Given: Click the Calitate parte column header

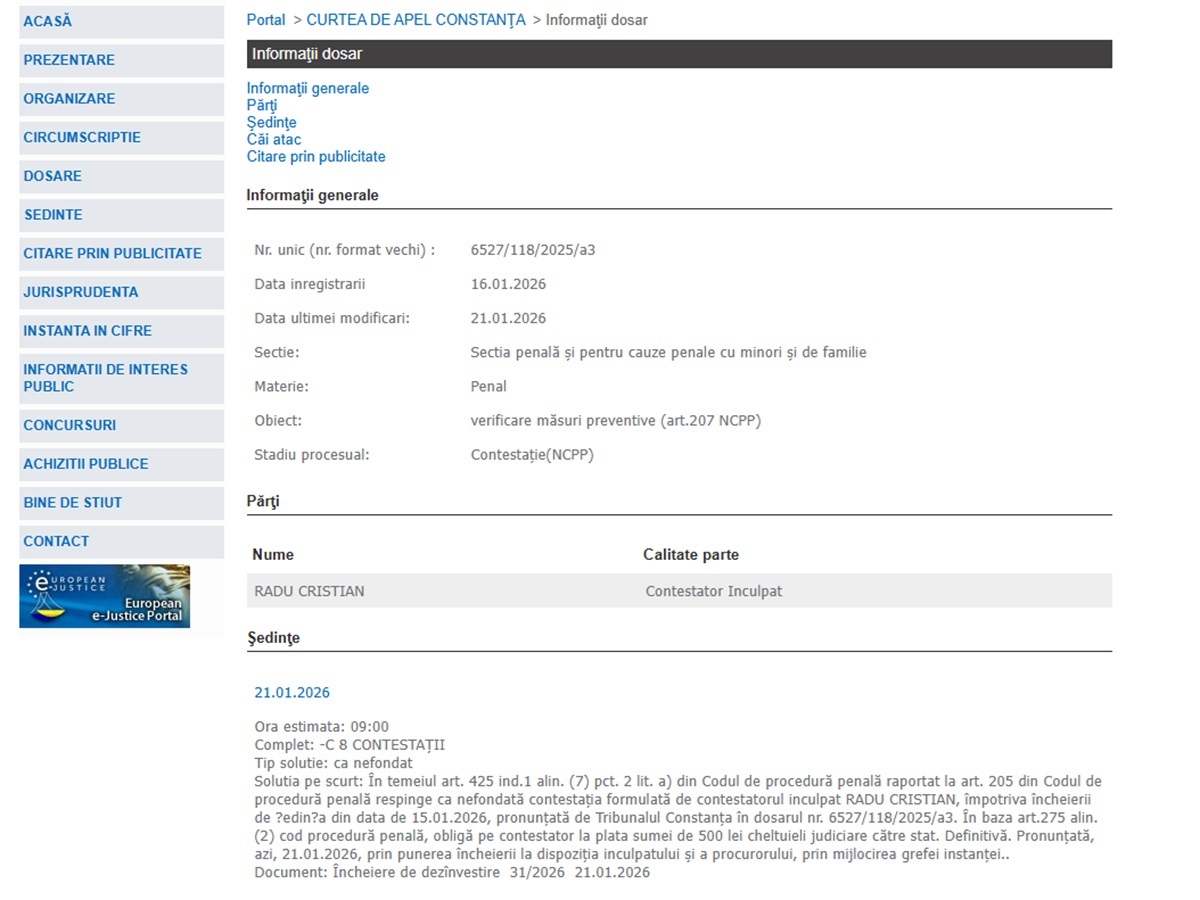Looking at the screenshot, I should point(691,554).
